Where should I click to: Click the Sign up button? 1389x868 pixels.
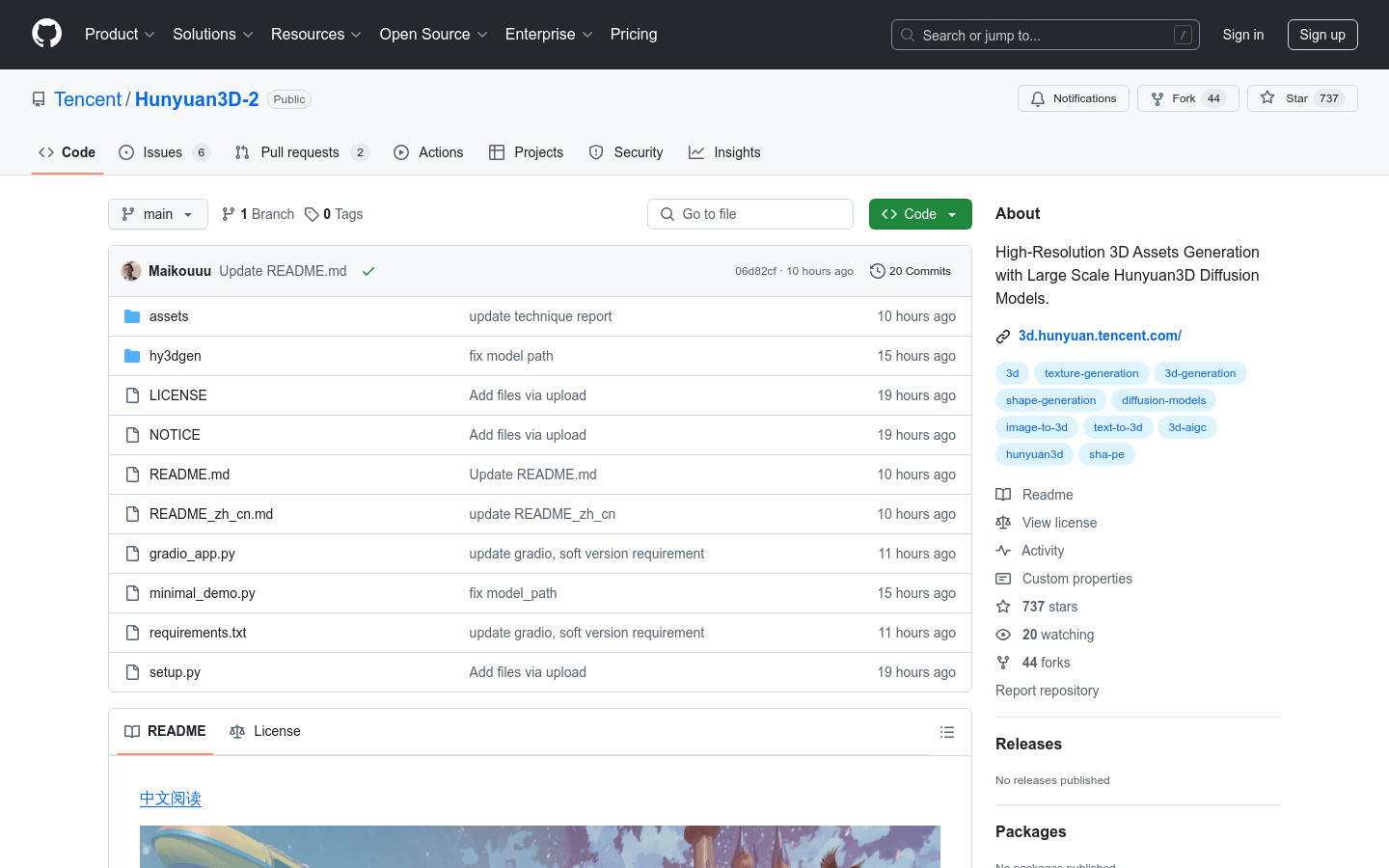pos(1321,35)
